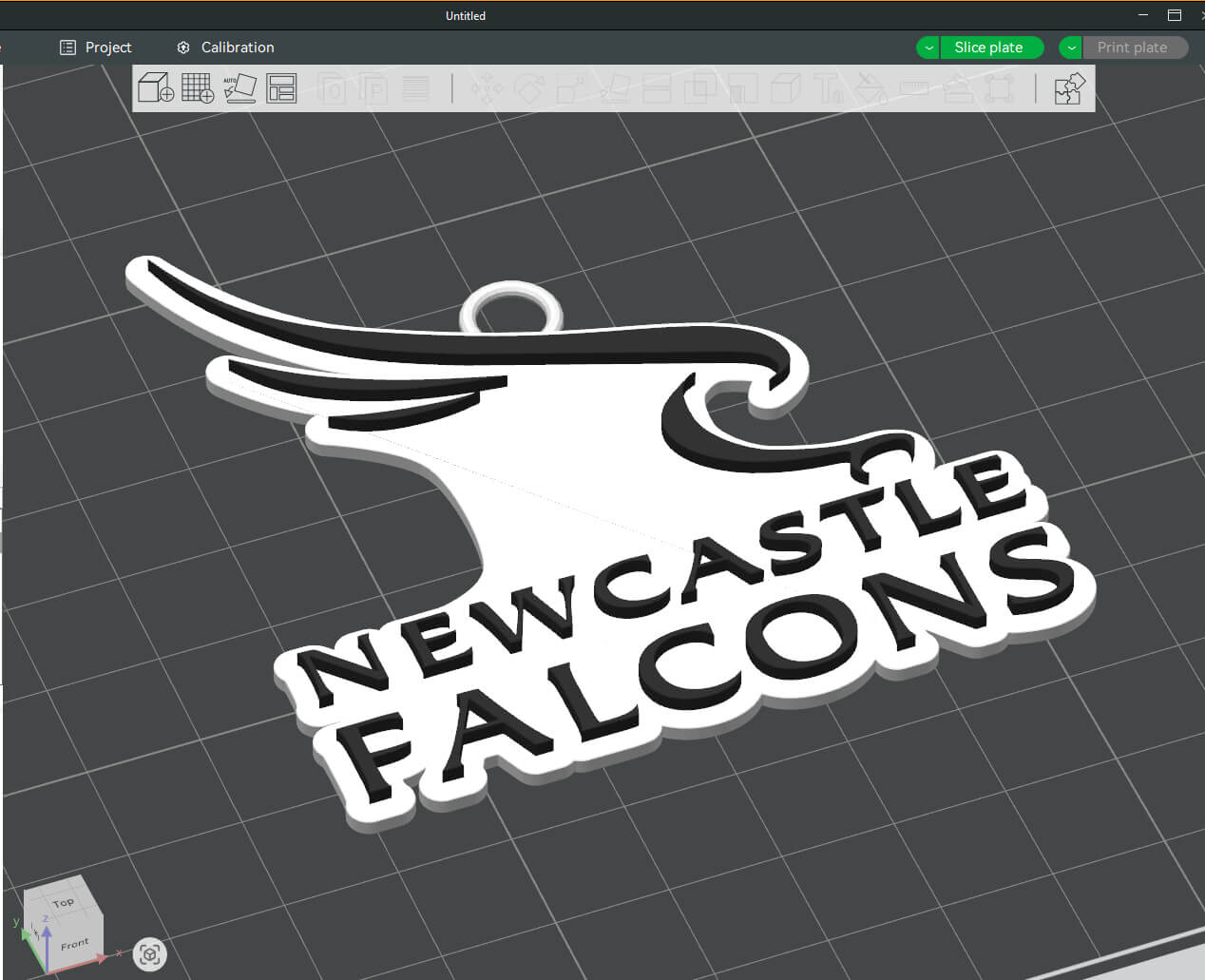Select the Assemble tool
1205x980 pixels.
(957, 88)
